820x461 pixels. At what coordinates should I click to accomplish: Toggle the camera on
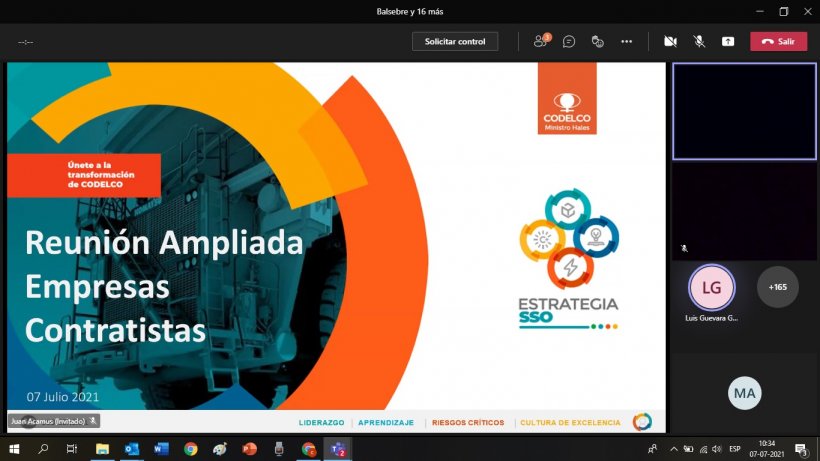(670, 41)
